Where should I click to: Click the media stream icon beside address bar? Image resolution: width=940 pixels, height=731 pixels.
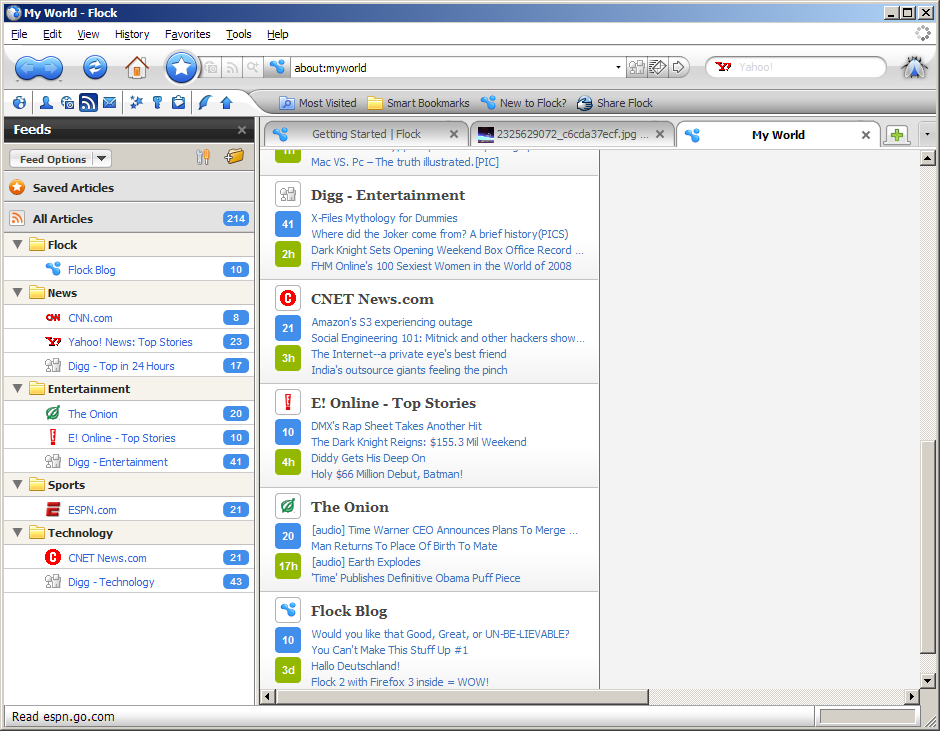[210, 68]
